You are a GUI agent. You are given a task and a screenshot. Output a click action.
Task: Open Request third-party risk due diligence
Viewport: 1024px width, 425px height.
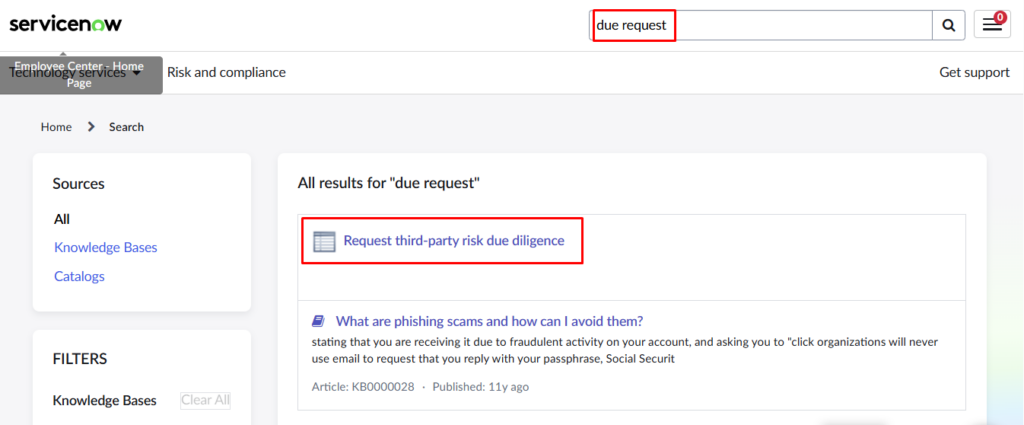[454, 240]
